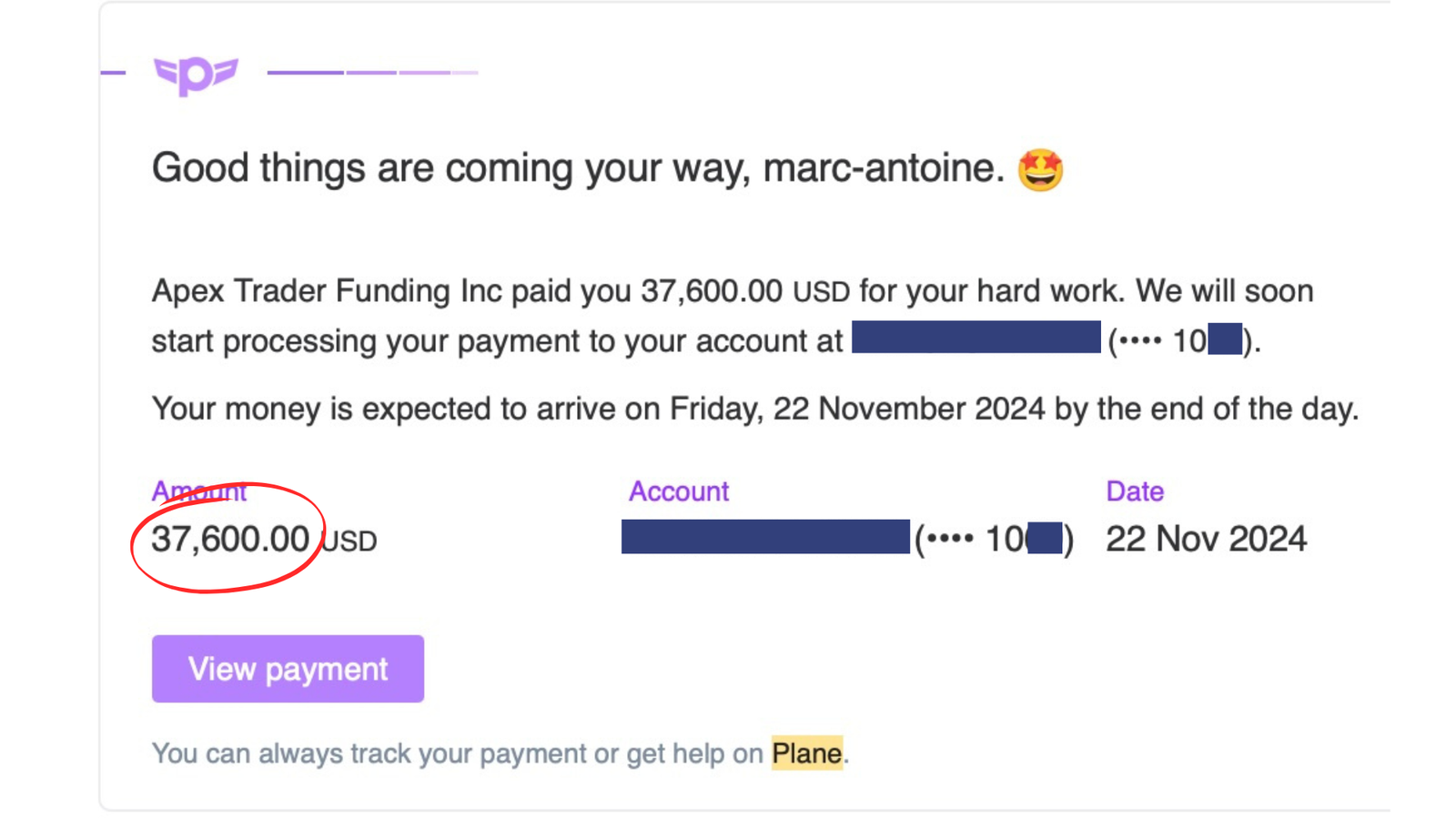This screenshot has height=819, width=1456.
Task: Click the purple line right of the logo
Action: click(372, 72)
